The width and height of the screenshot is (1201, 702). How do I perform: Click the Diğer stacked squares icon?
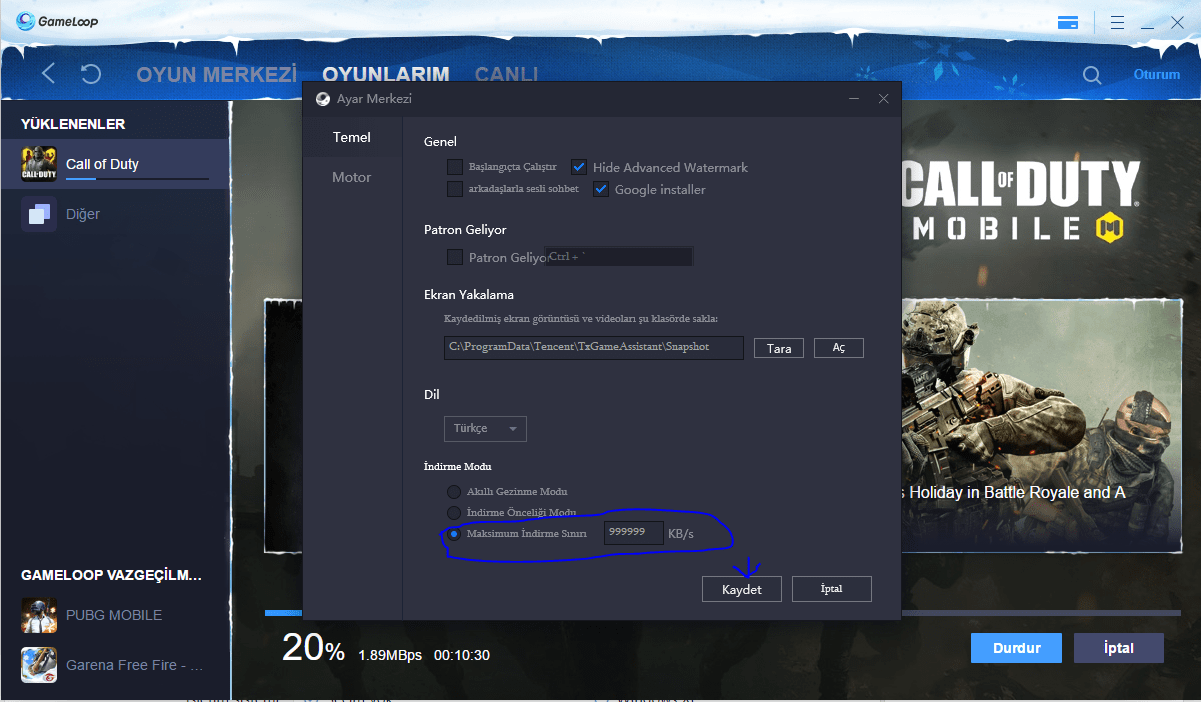pyautogui.click(x=39, y=214)
